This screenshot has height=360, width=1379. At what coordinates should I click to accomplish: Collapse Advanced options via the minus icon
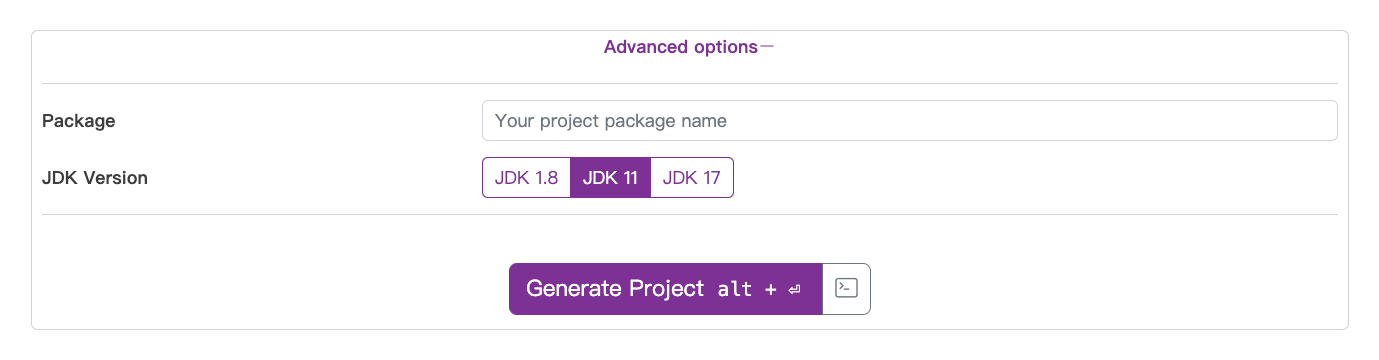[x=767, y=47]
